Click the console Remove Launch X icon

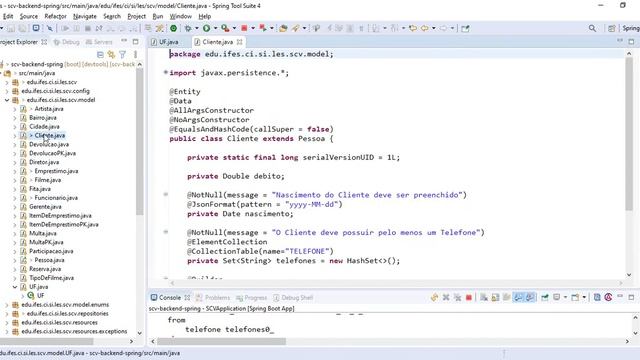446,298
